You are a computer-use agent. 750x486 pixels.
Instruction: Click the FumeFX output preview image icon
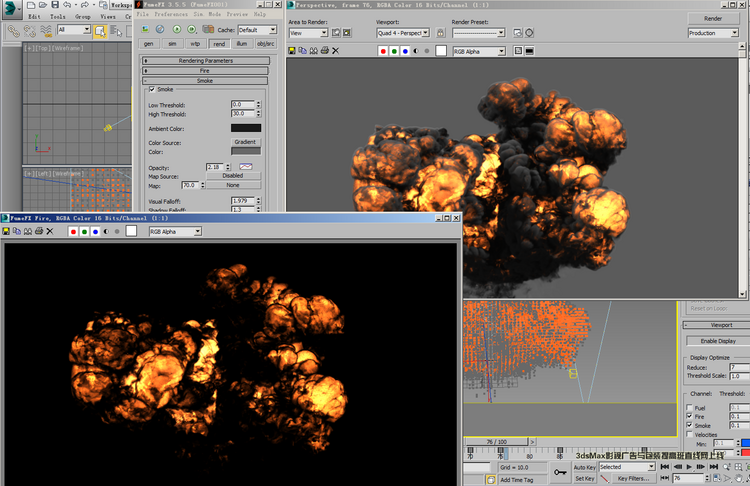145,29
